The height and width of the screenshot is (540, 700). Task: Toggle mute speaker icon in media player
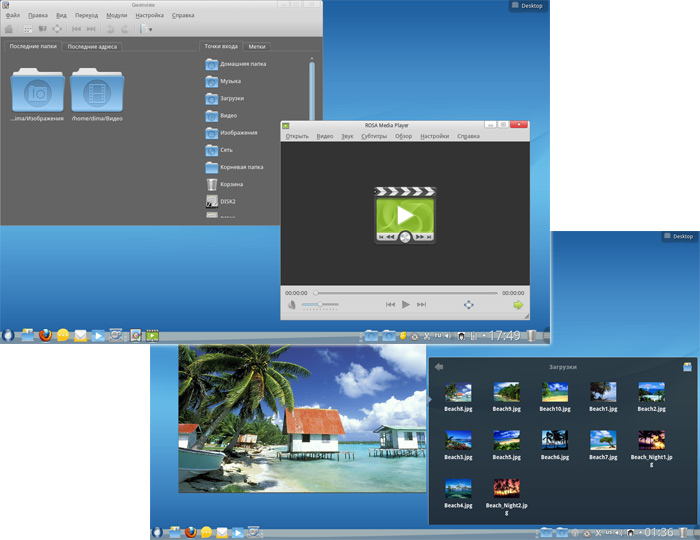click(292, 305)
